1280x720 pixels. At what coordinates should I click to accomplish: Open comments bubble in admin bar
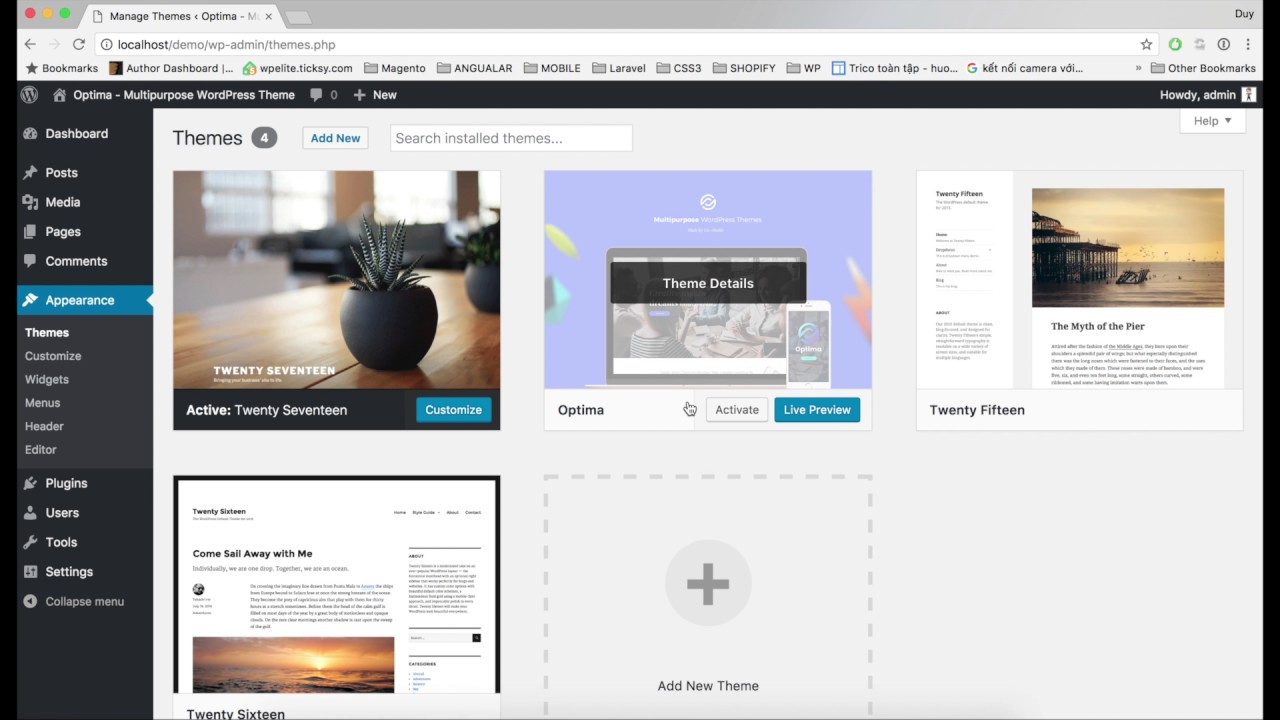[323, 95]
